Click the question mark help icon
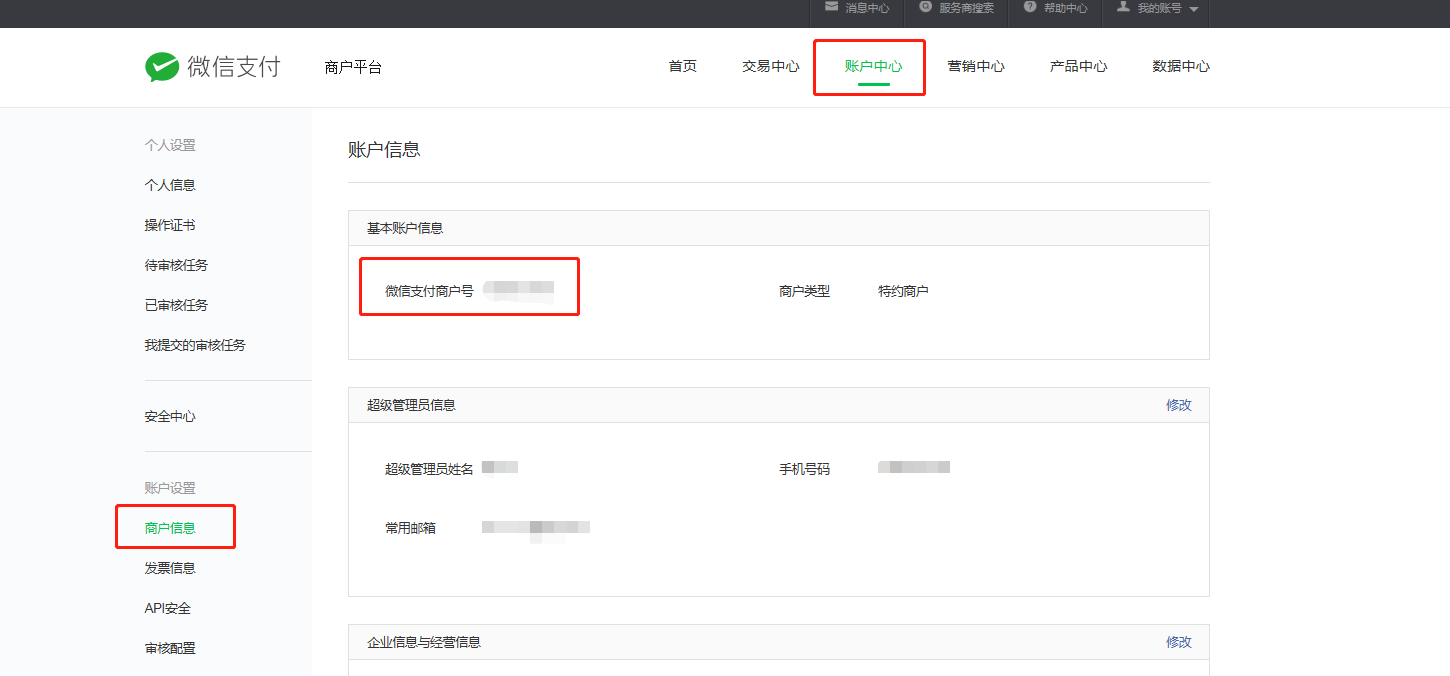This screenshot has width=1450, height=676. [1030, 7]
